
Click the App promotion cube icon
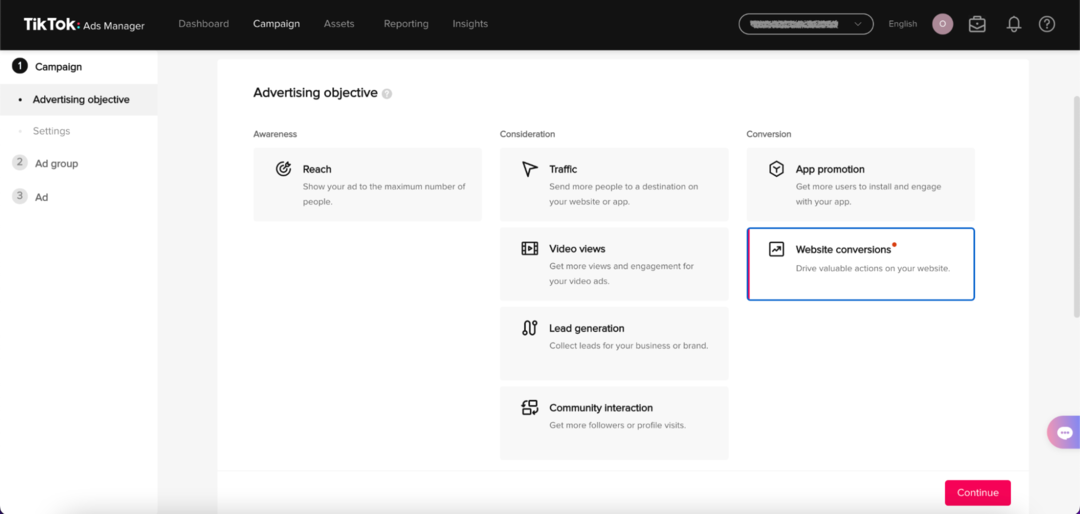(776, 169)
